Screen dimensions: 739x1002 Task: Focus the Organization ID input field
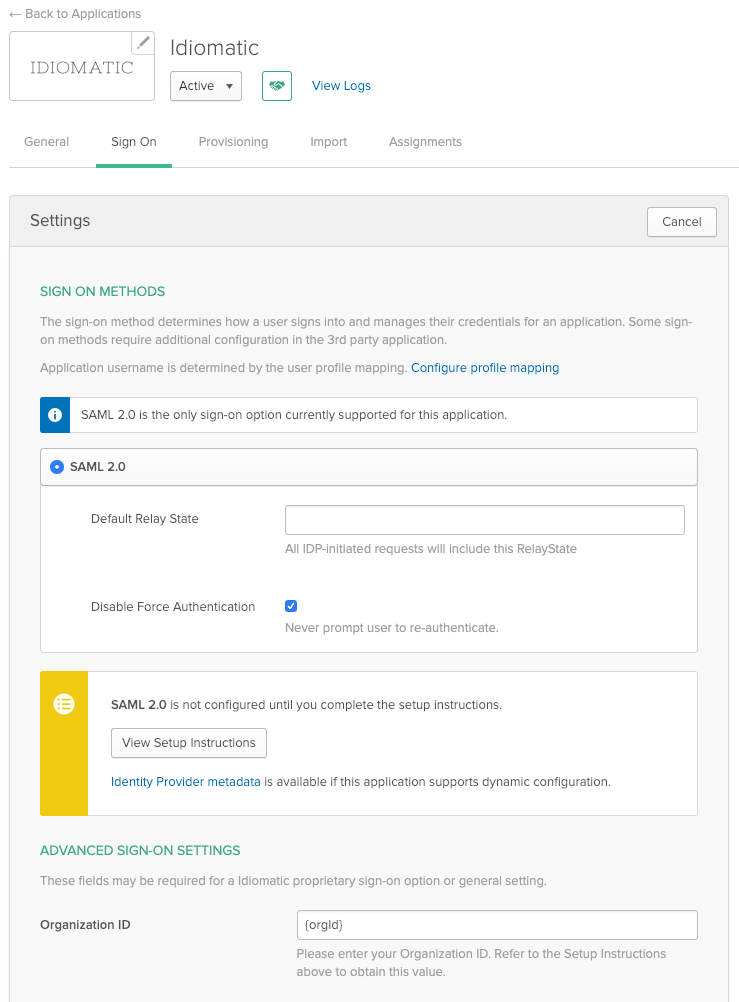[496, 925]
